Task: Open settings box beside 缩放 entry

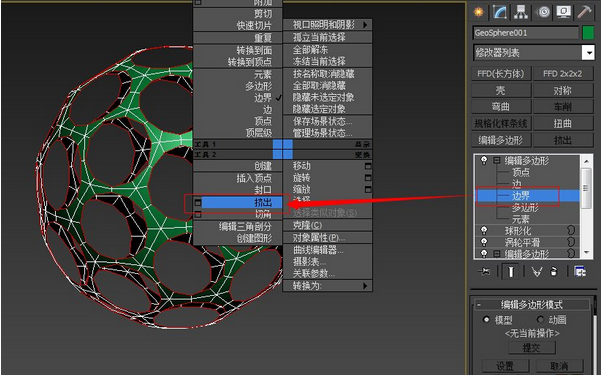Action: pos(368,189)
